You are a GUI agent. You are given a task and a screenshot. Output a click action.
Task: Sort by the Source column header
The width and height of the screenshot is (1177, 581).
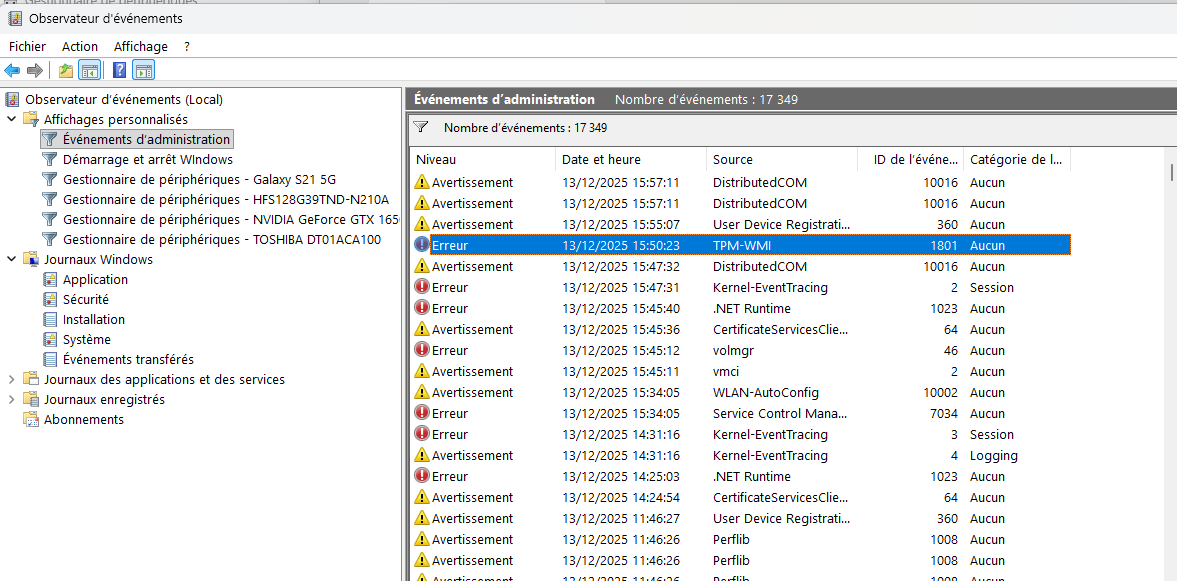click(782, 159)
